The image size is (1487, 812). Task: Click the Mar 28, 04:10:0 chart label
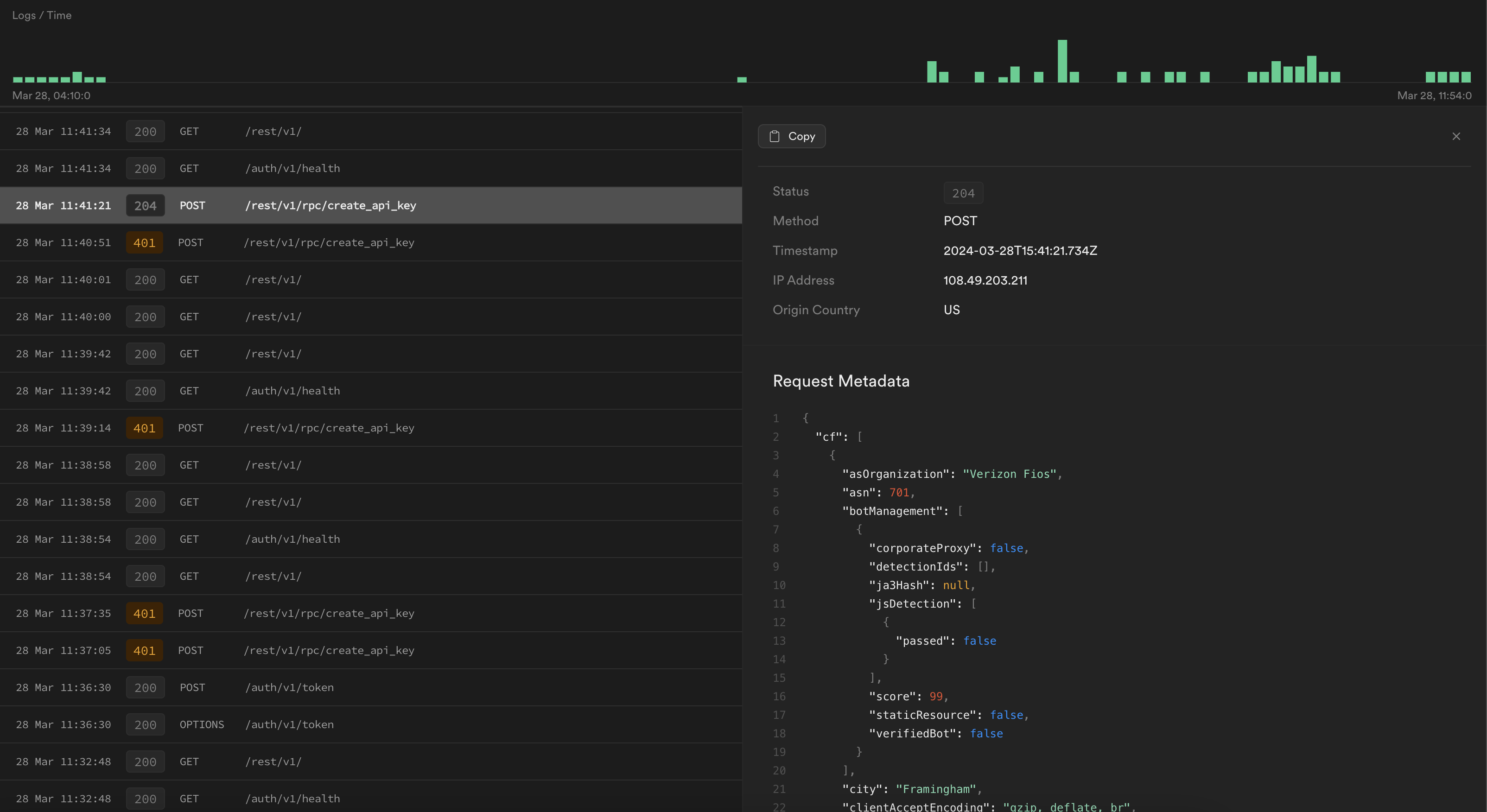click(x=51, y=96)
